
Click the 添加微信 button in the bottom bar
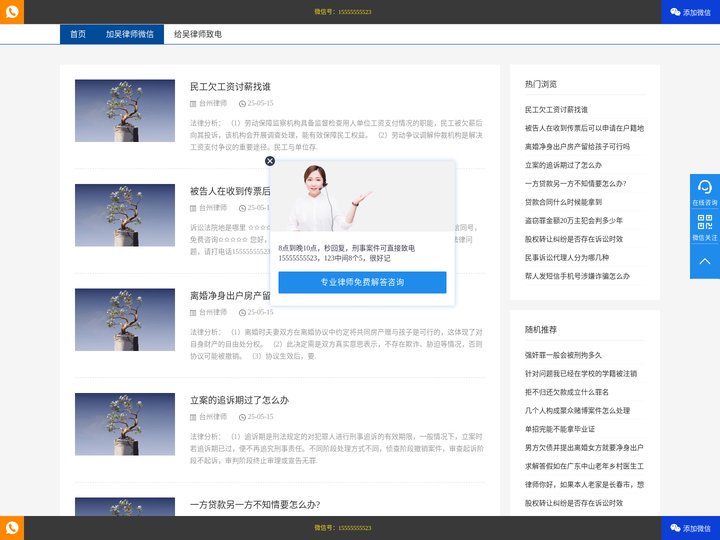690,528
